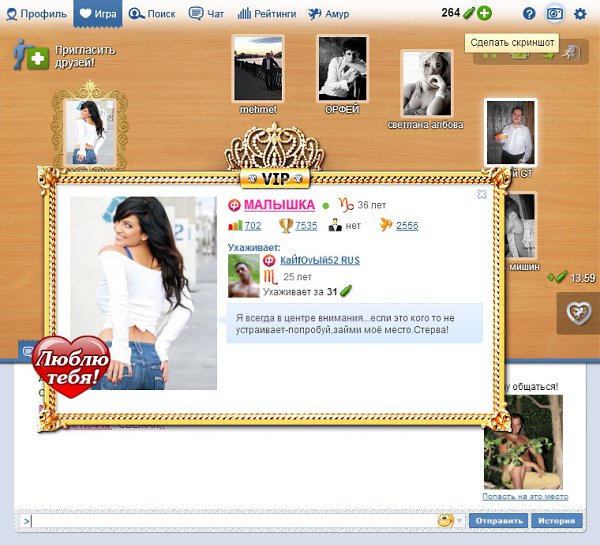Click the heart cupid side button
600x545 pixels.
click(x=578, y=313)
